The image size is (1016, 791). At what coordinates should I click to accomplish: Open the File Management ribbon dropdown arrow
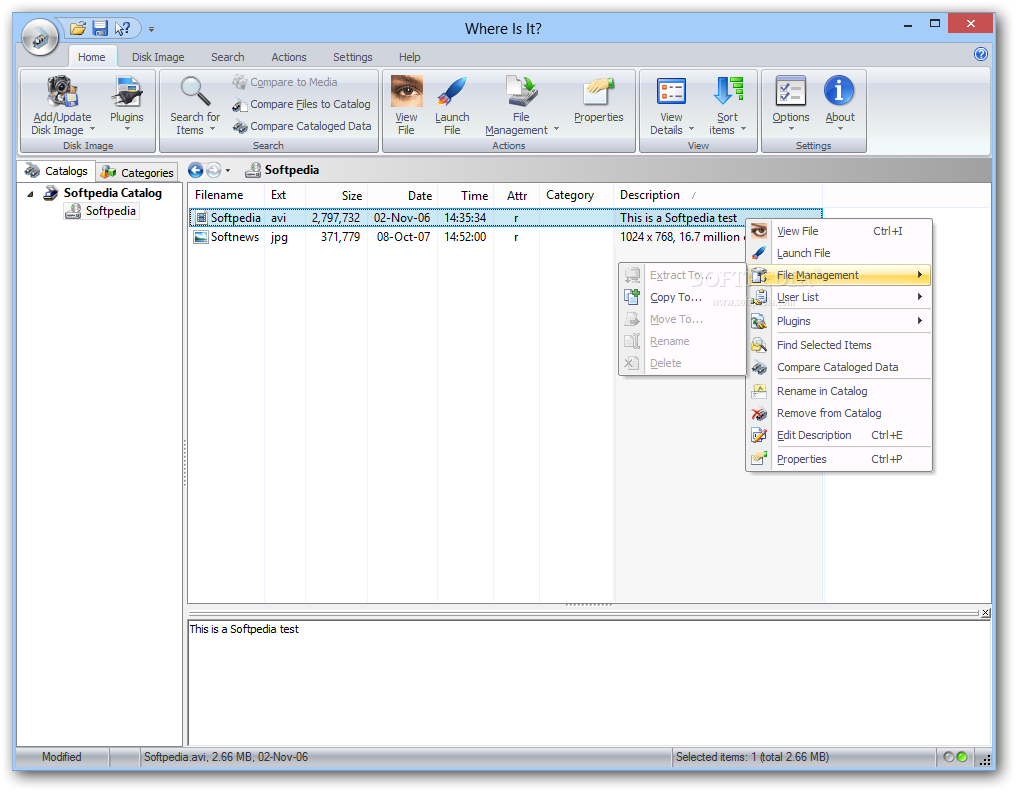click(556, 130)
